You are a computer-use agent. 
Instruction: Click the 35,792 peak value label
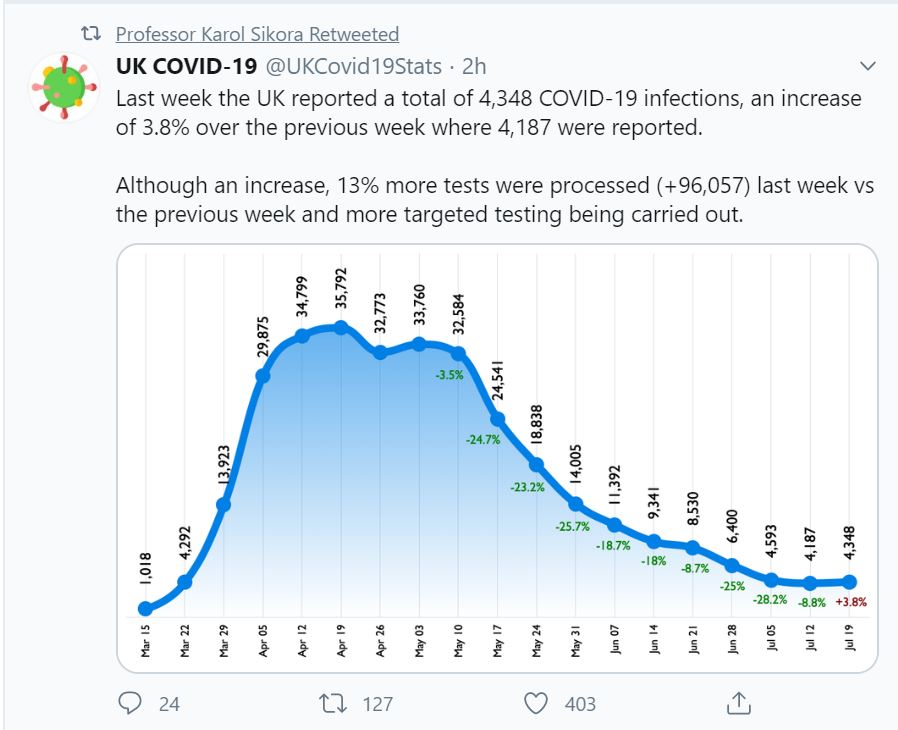pos(341,289)
